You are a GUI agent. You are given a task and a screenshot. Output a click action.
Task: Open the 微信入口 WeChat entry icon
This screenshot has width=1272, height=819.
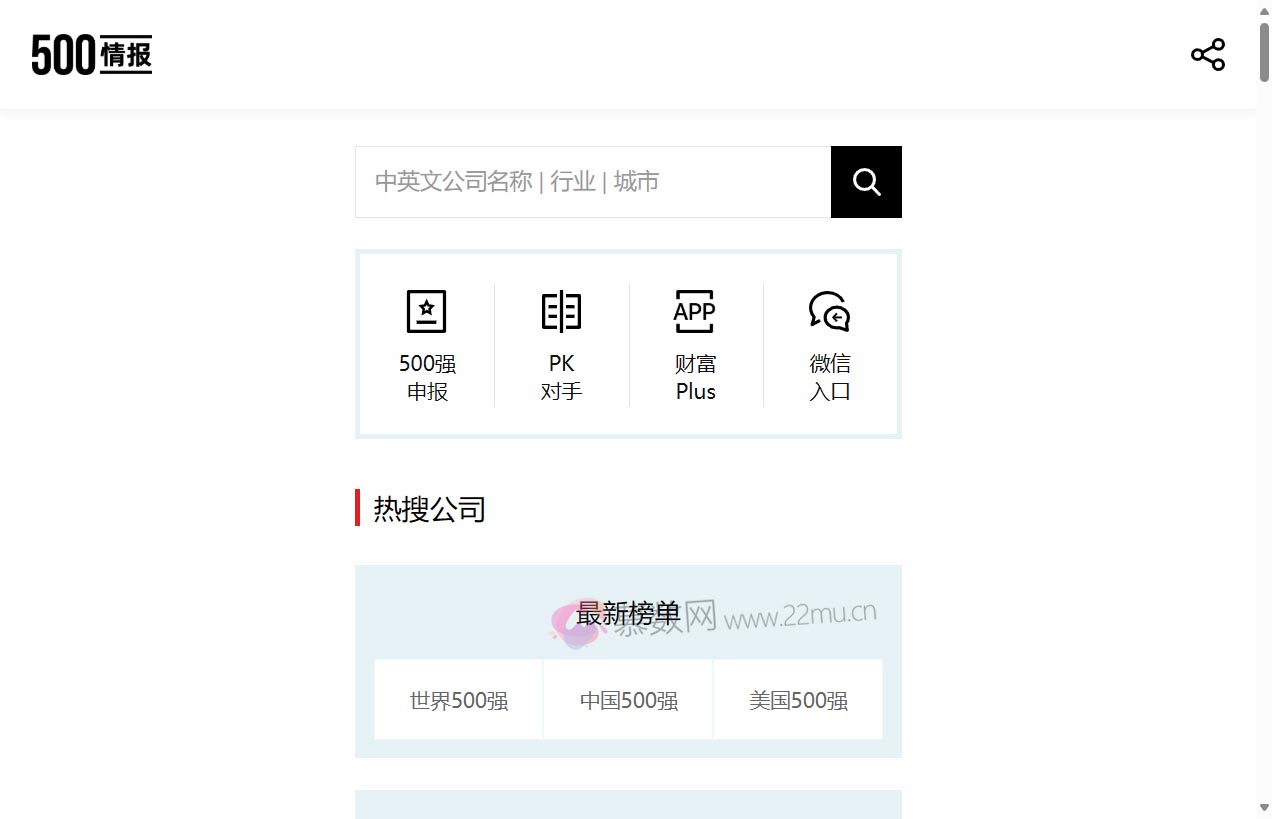(829, 345)
